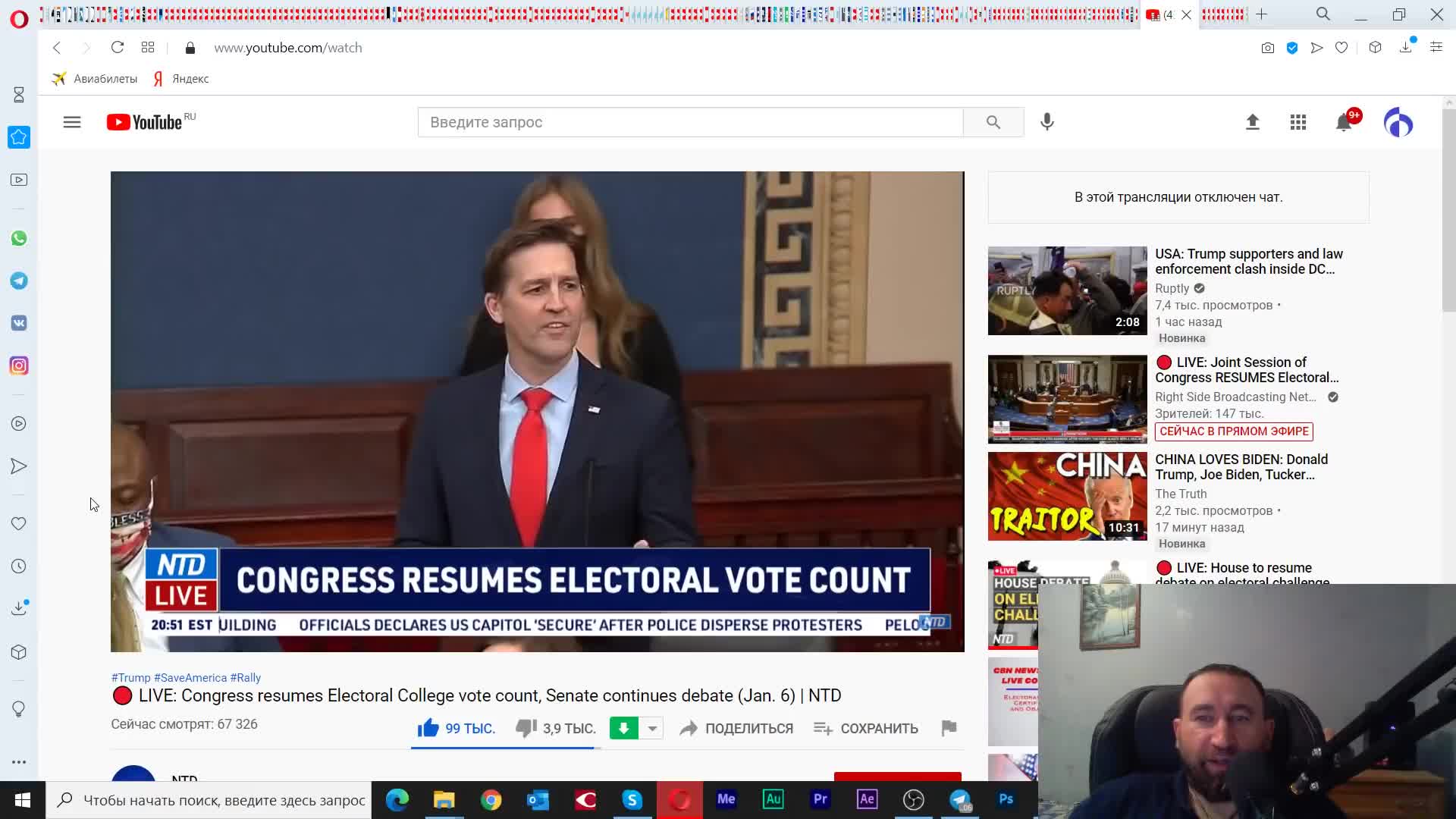This screenshot has height=819, width=1456.
Task: Open the YouTube hamburger guide menu
Action: [x=72, y=122]
